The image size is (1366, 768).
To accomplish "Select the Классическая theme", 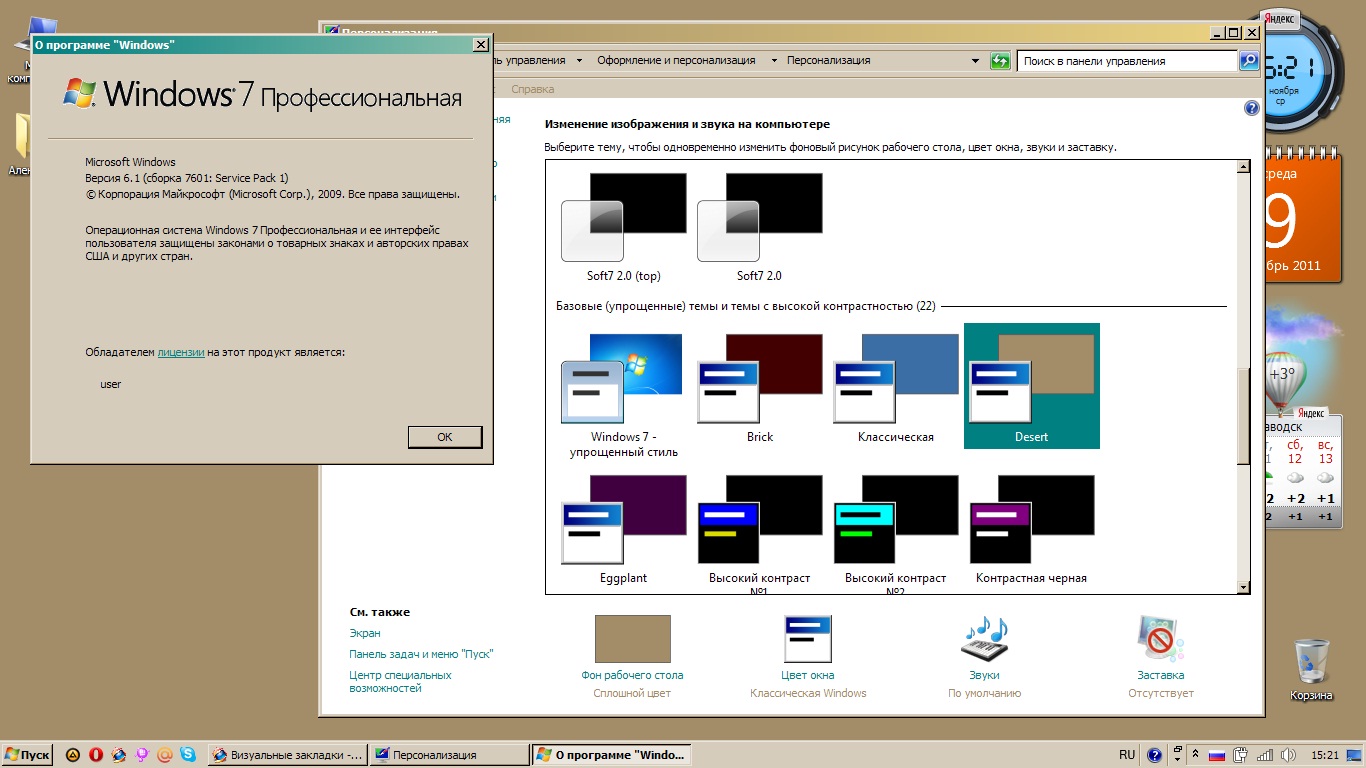I will [896, 388].
